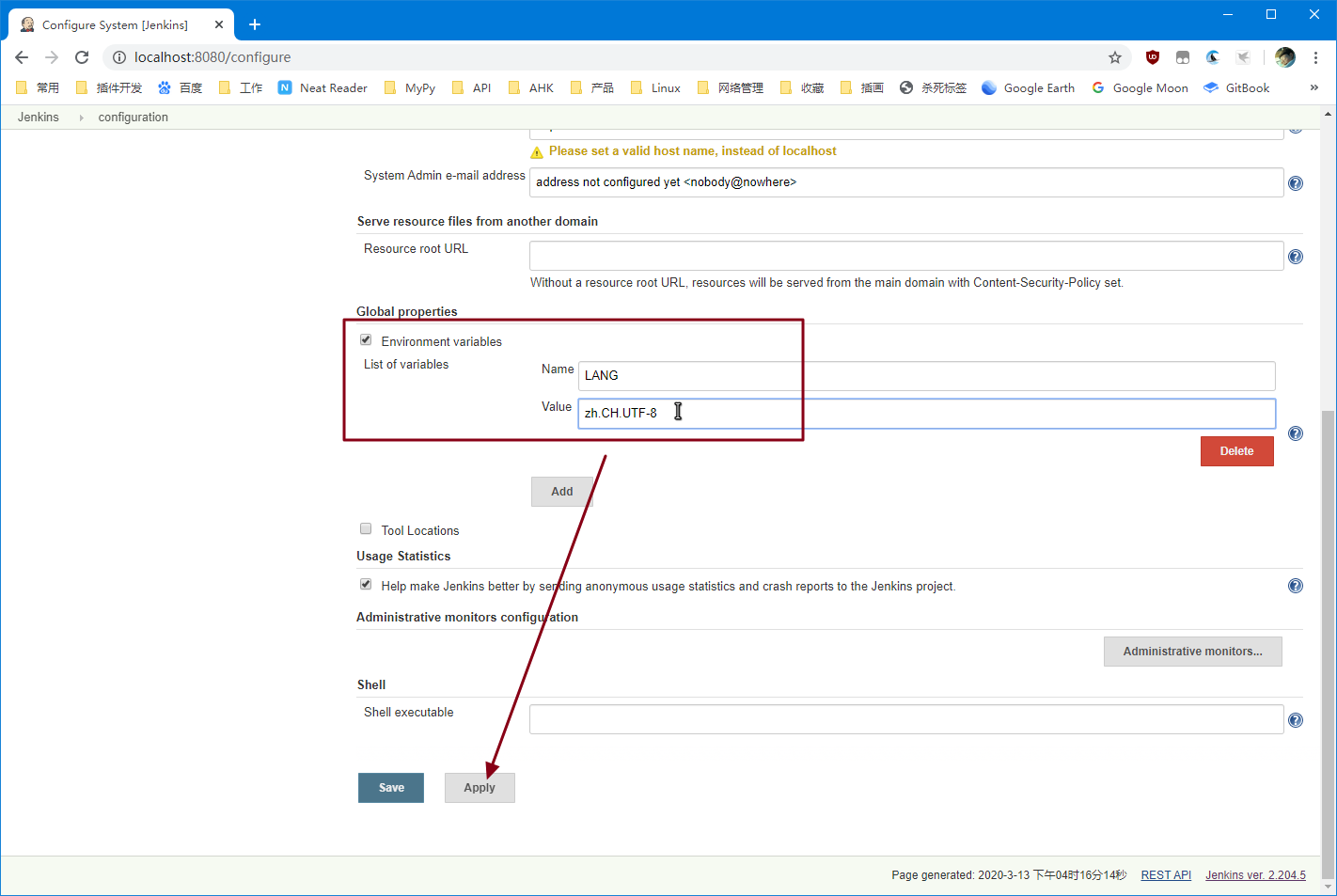Open Administrative monitors settings
This screenshot has height=896, width=1337.
1193,652
